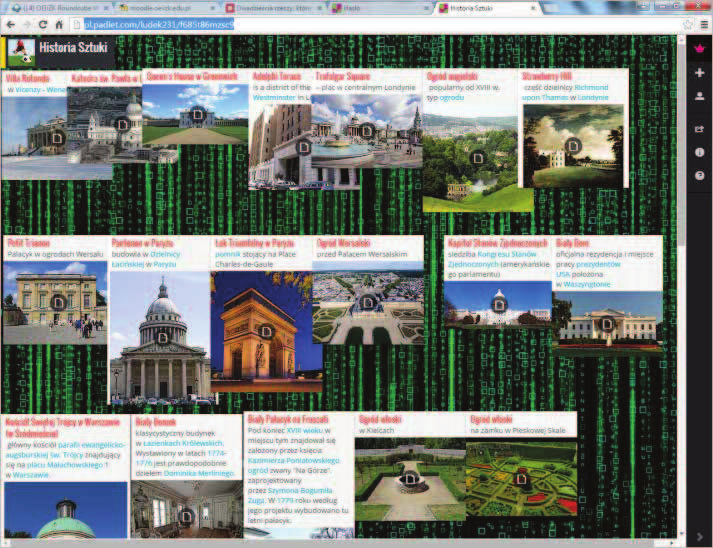Open the Ogród Wersalski image attachment icon
This screenshot has height=548, width=713.
click(x=368, y=302)
